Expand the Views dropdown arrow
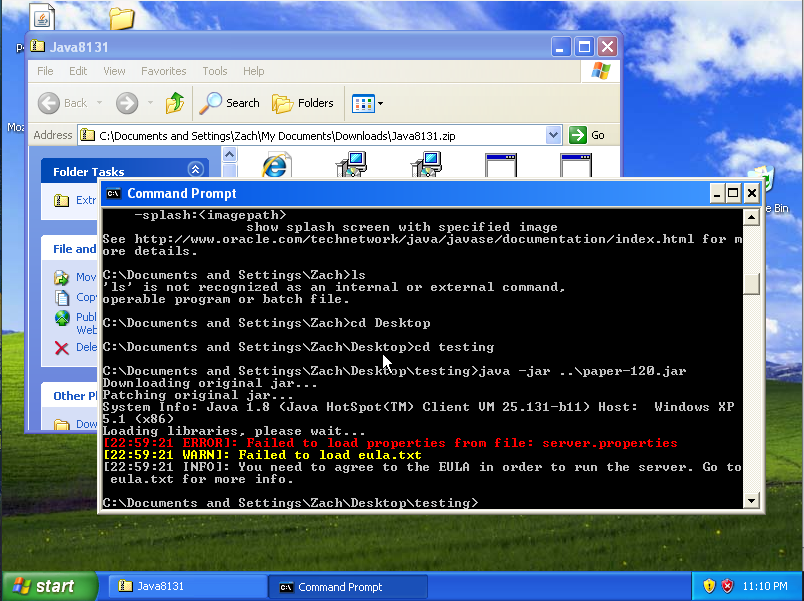Image resolution: width=804 pixels, height=601 pixels. pyautogui.click(x=380, y=104)
